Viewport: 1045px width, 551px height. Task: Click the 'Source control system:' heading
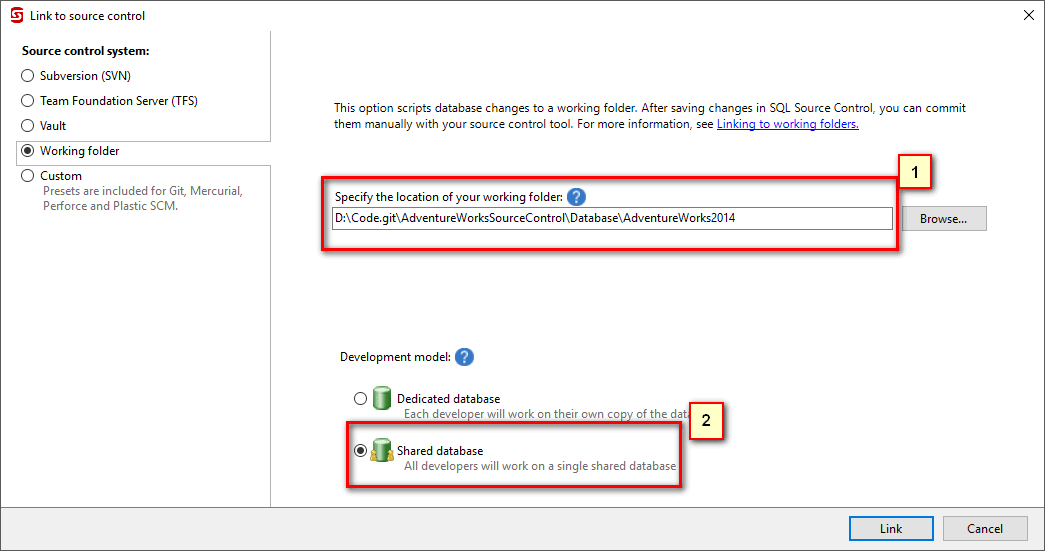(85, 51)
